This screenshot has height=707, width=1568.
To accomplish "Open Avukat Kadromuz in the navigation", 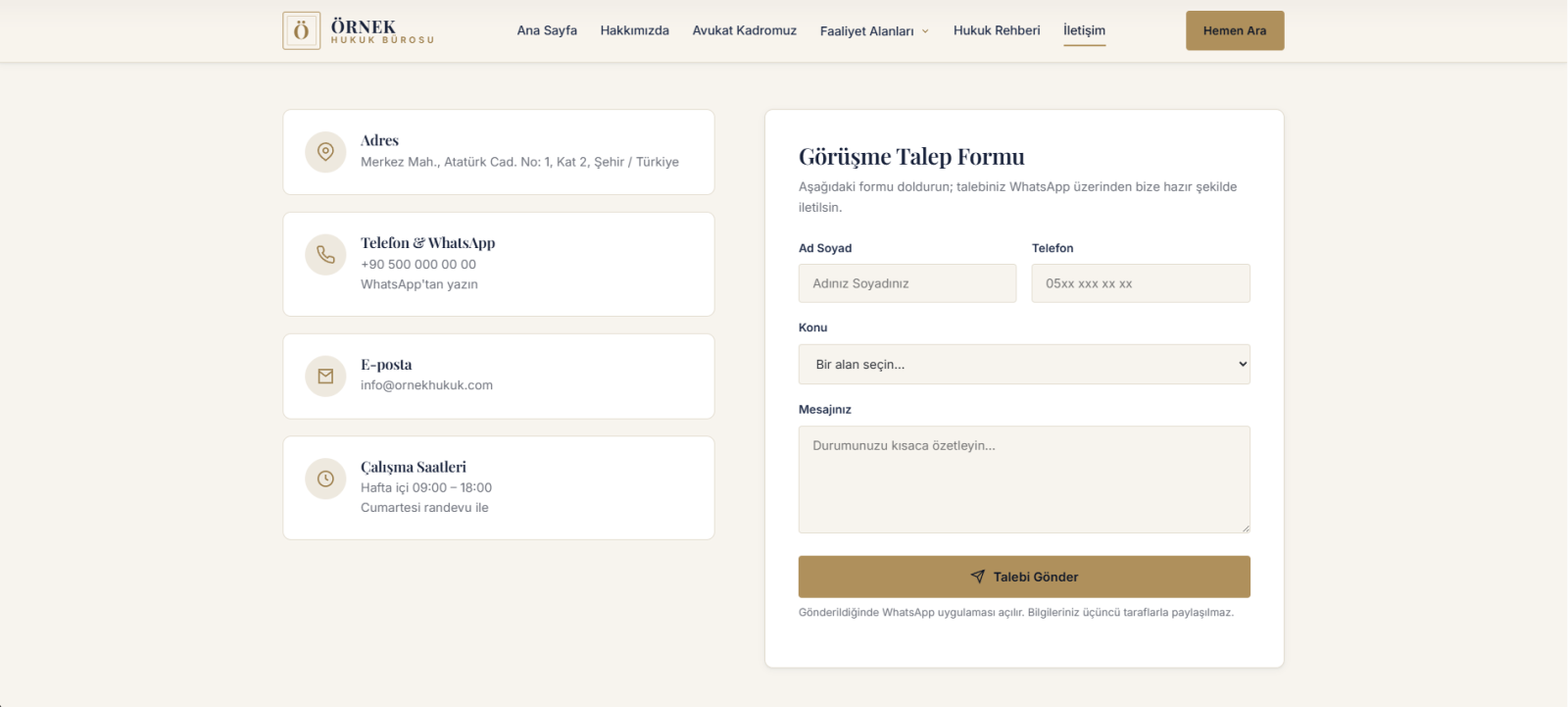I will [744, 30].
